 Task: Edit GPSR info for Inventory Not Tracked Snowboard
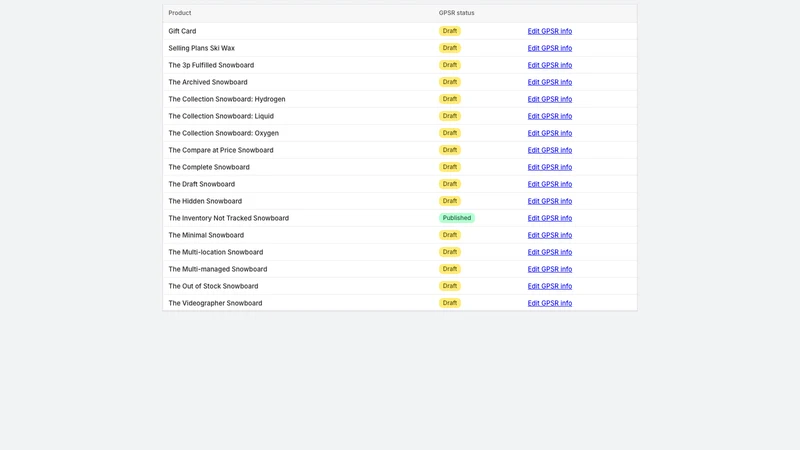coord(549,218)
